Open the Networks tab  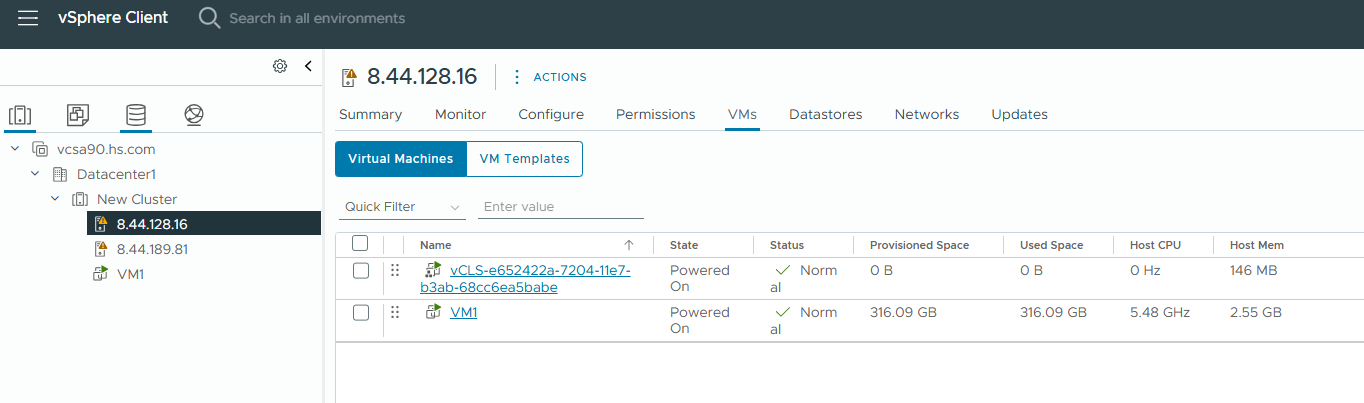927,114
